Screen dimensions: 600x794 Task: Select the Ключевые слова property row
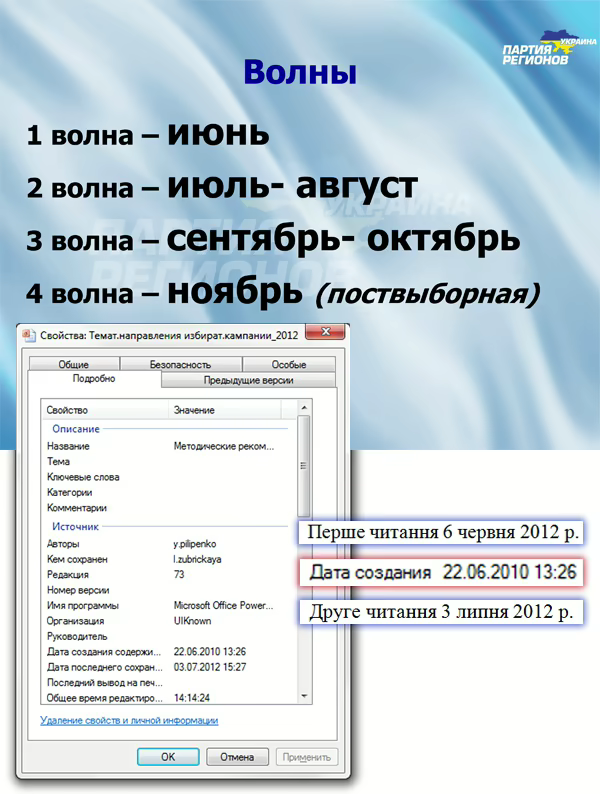[x=83, y=477]
